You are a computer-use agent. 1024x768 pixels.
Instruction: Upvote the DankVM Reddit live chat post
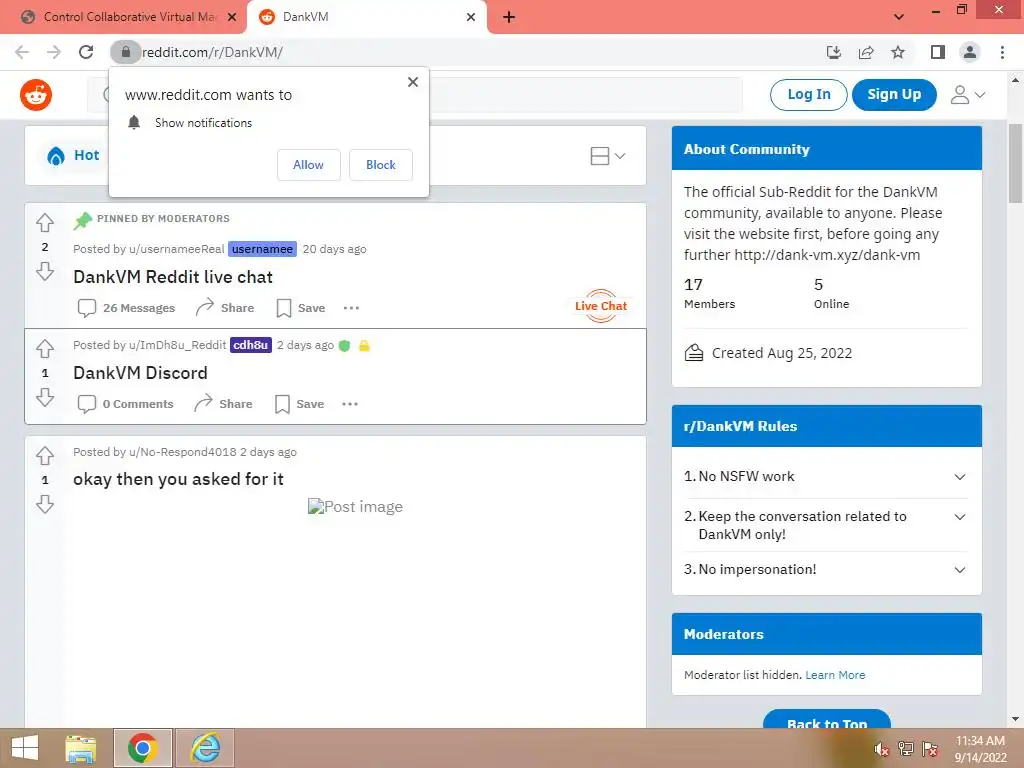click(x=44, y=223)
